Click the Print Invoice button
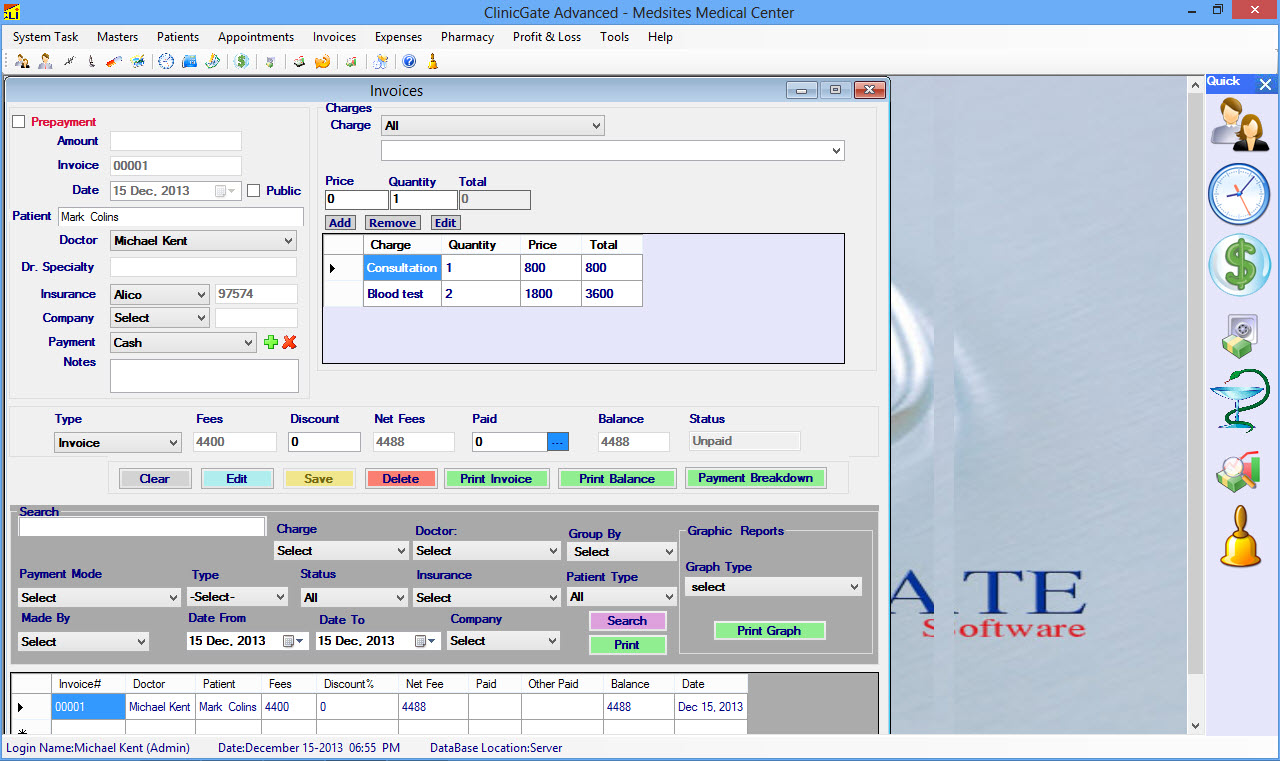Viewport: 1280px width, 761px height. tap(496, 479)
